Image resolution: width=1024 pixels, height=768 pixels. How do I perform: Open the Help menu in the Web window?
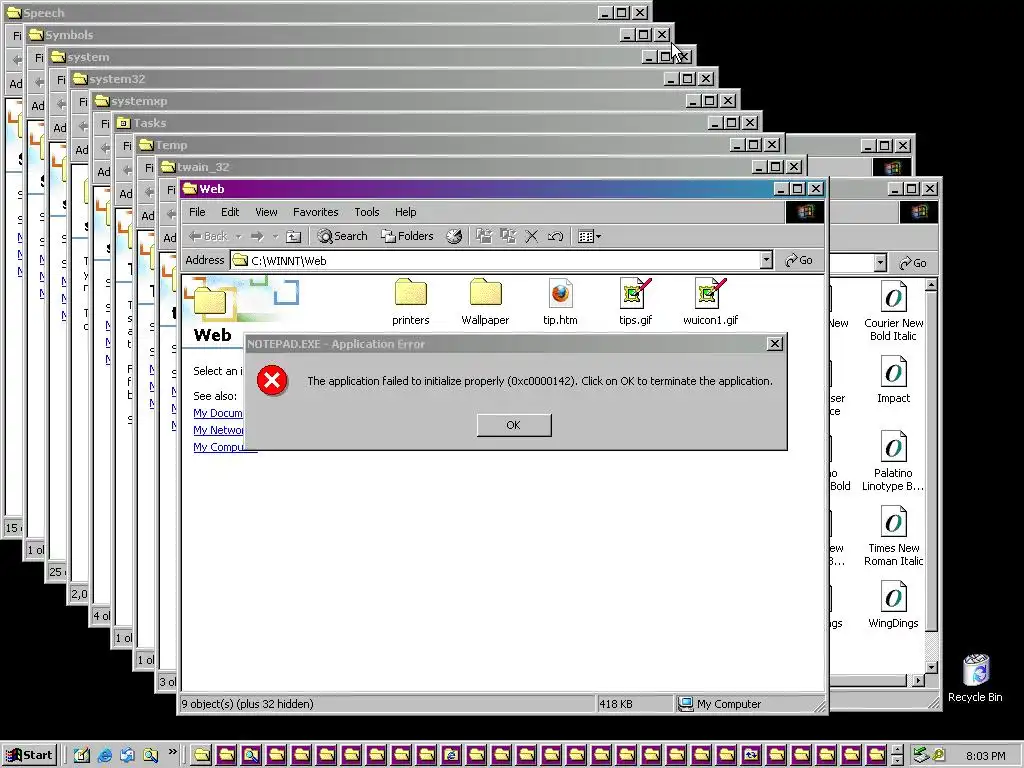pyautogui.click(x=406, y=212)
